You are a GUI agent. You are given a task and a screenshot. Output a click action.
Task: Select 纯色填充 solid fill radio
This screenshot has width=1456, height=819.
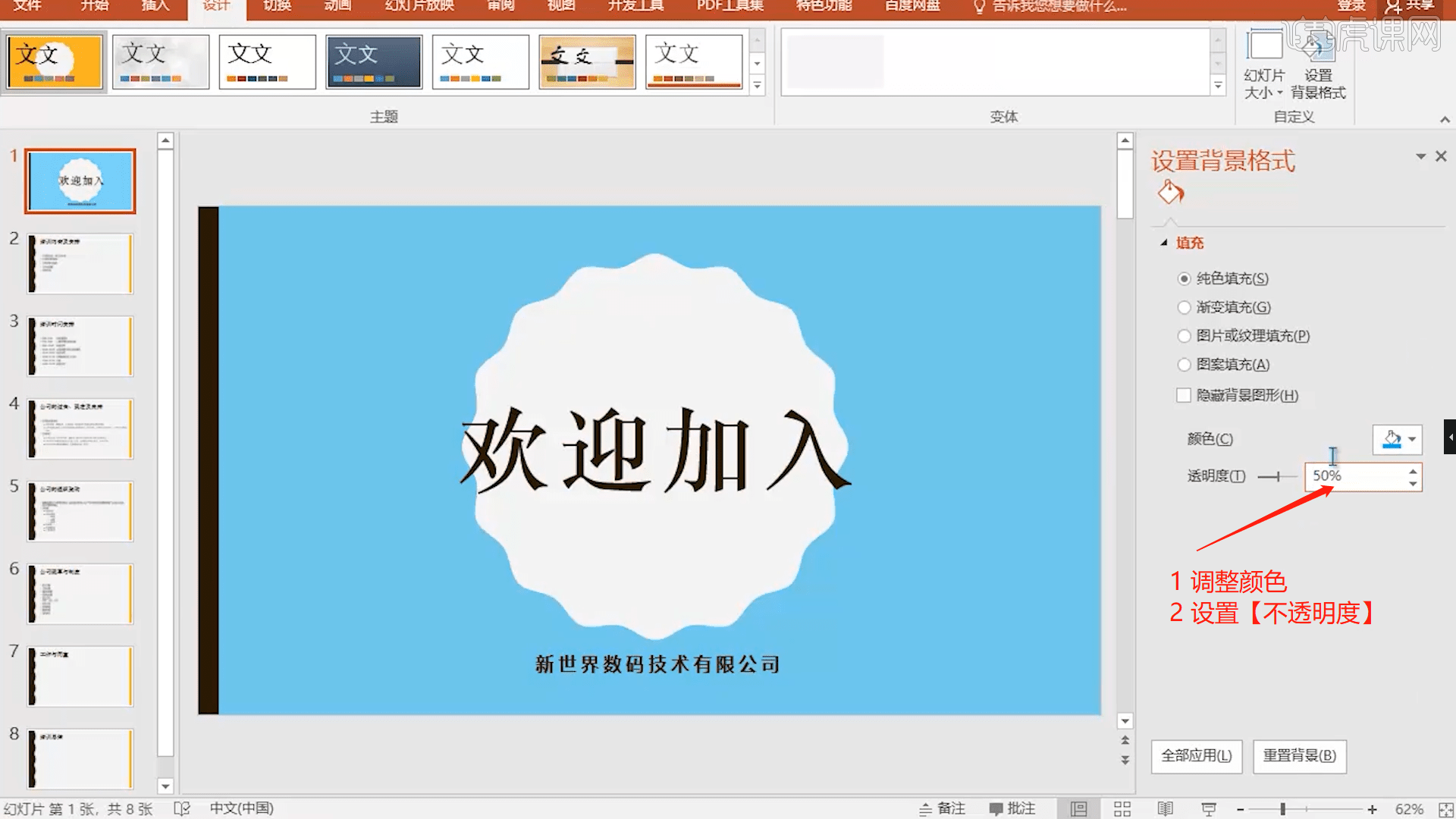click(x=1185, y=278)
